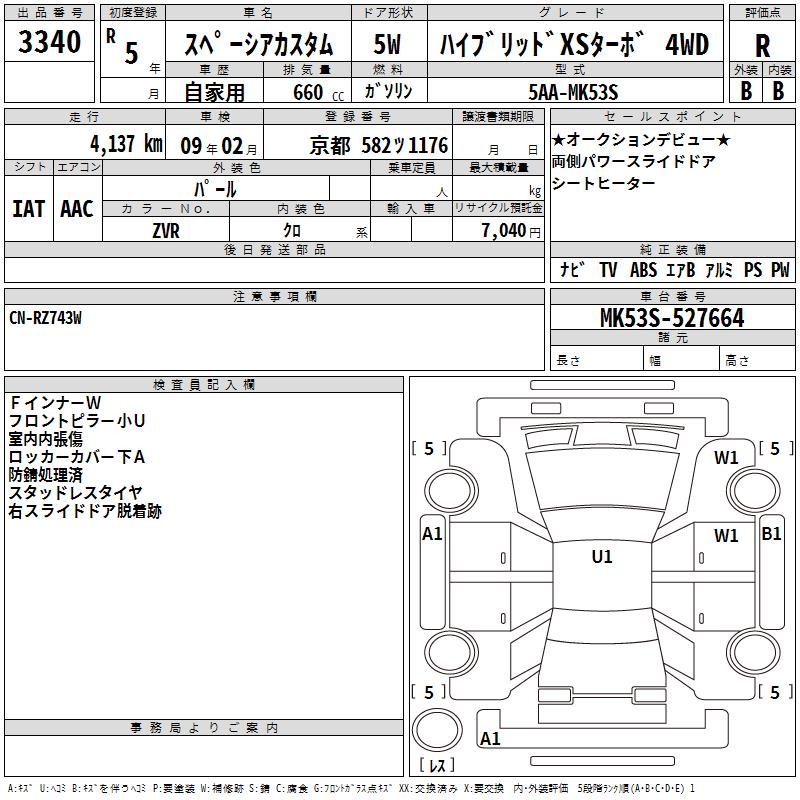Screen dimensions: 800x800
Task: Select the color number ZVR
Action: [x=165, y=230]
